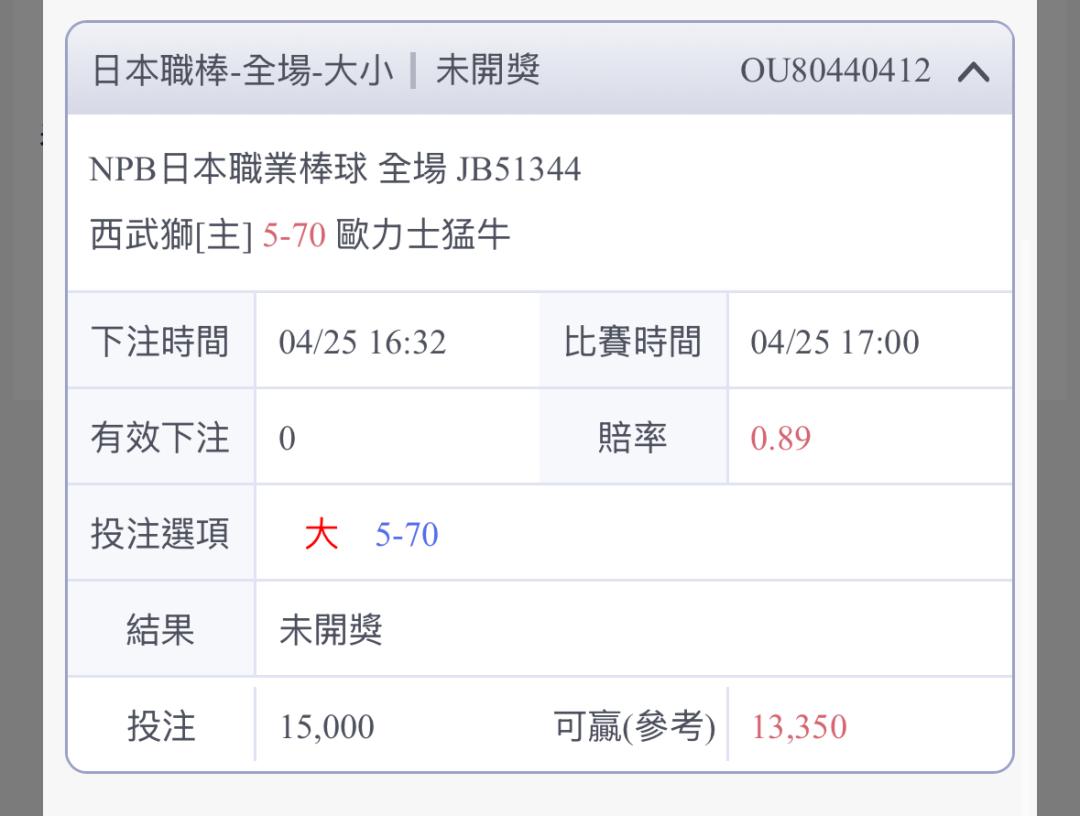This screenshot has width=1080, height=816.
Task: Click the NPB日本職業棒球 全場 JB51344 line
Action: (335, 169)
